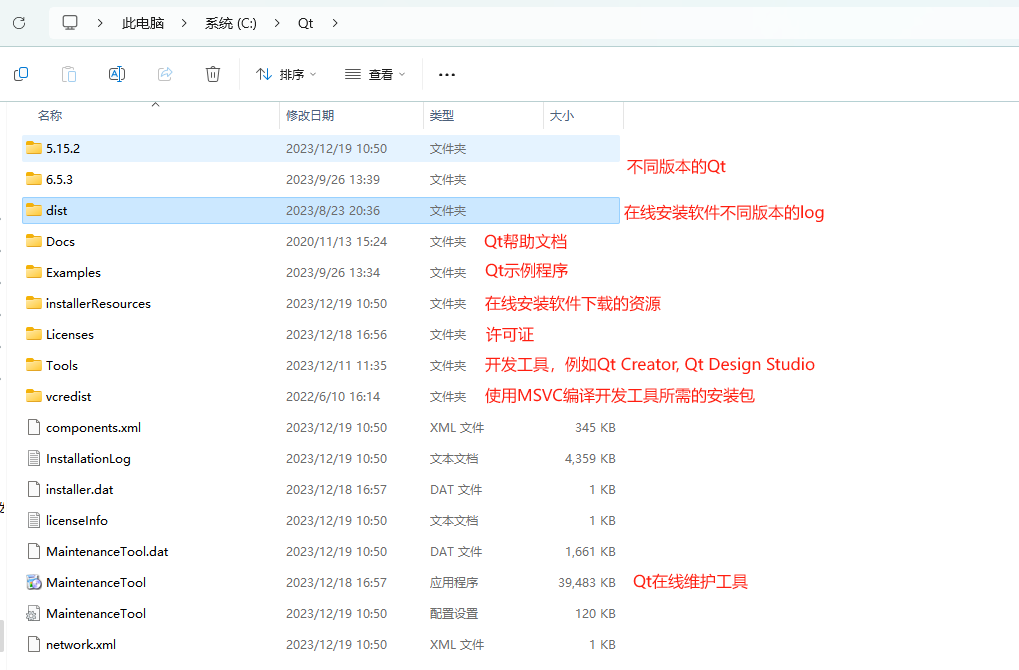Click the date 2023/9/26 13:34
Screen dimensions: 1019x670
coord(333,272)
